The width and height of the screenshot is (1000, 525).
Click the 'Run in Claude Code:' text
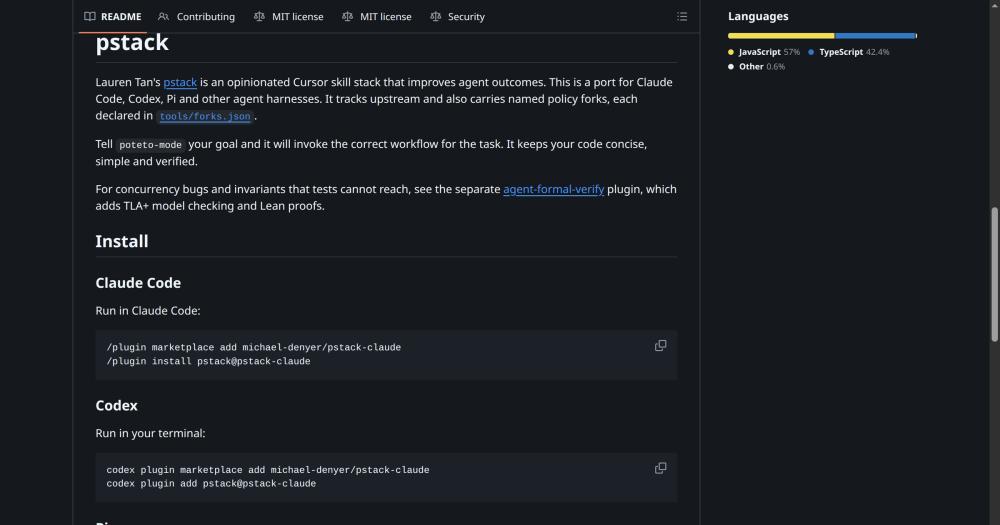tap(148, 311)
